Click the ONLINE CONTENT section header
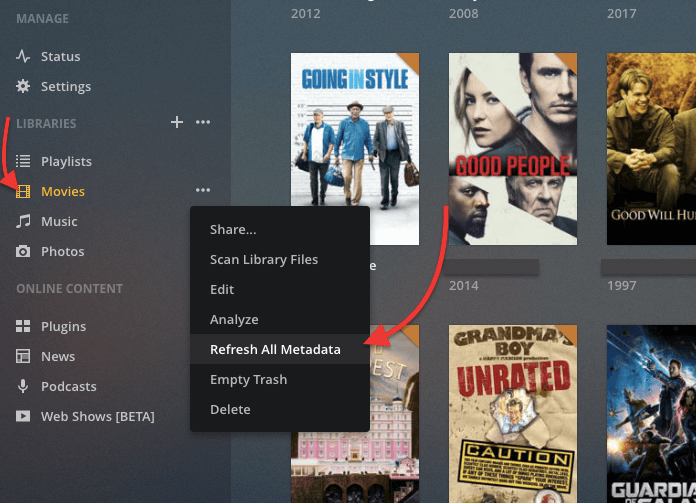This screenshot has height=503, width=696. tap(70, 289)
